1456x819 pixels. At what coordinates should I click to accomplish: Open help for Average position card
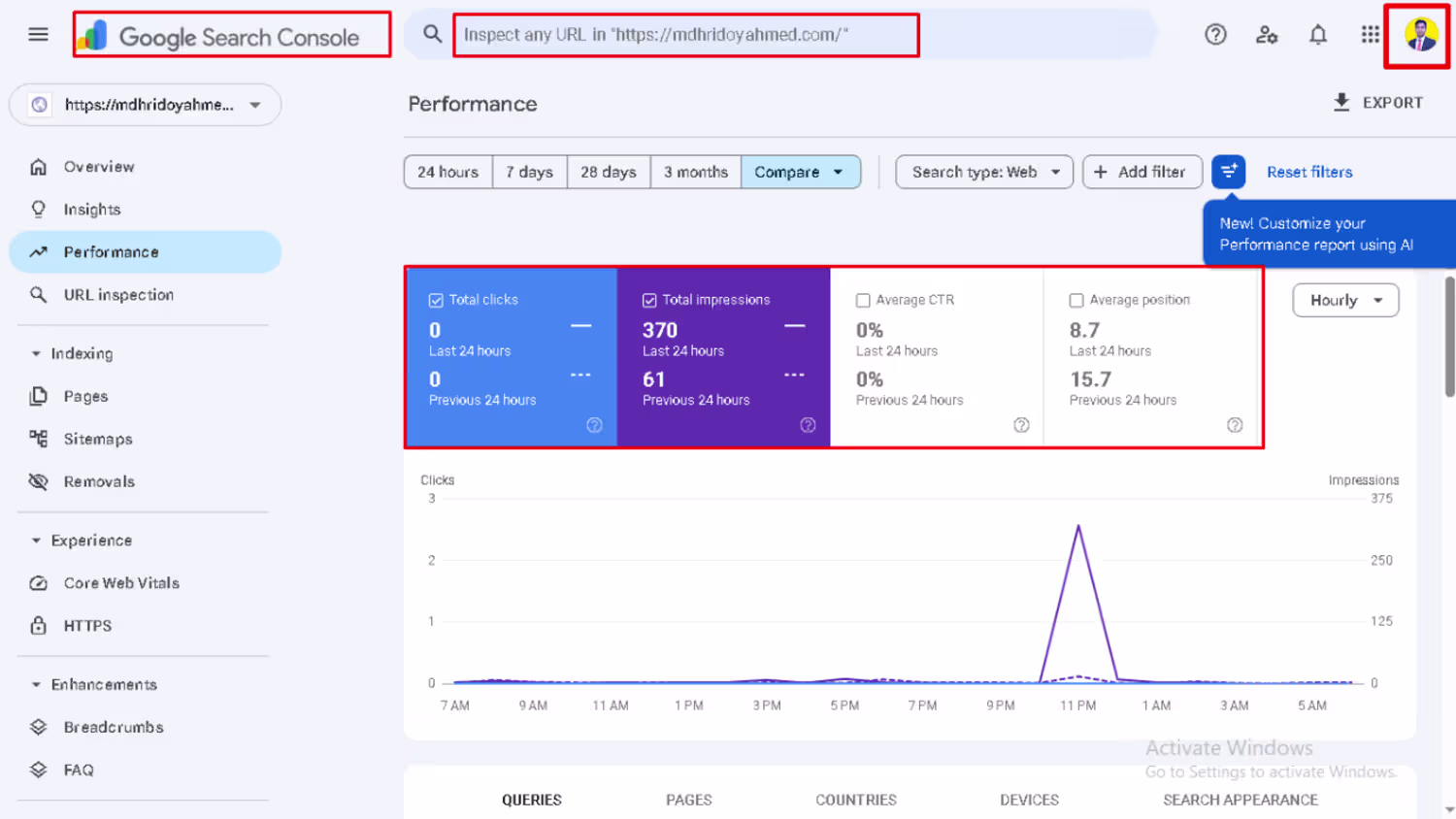[1235, 425]
